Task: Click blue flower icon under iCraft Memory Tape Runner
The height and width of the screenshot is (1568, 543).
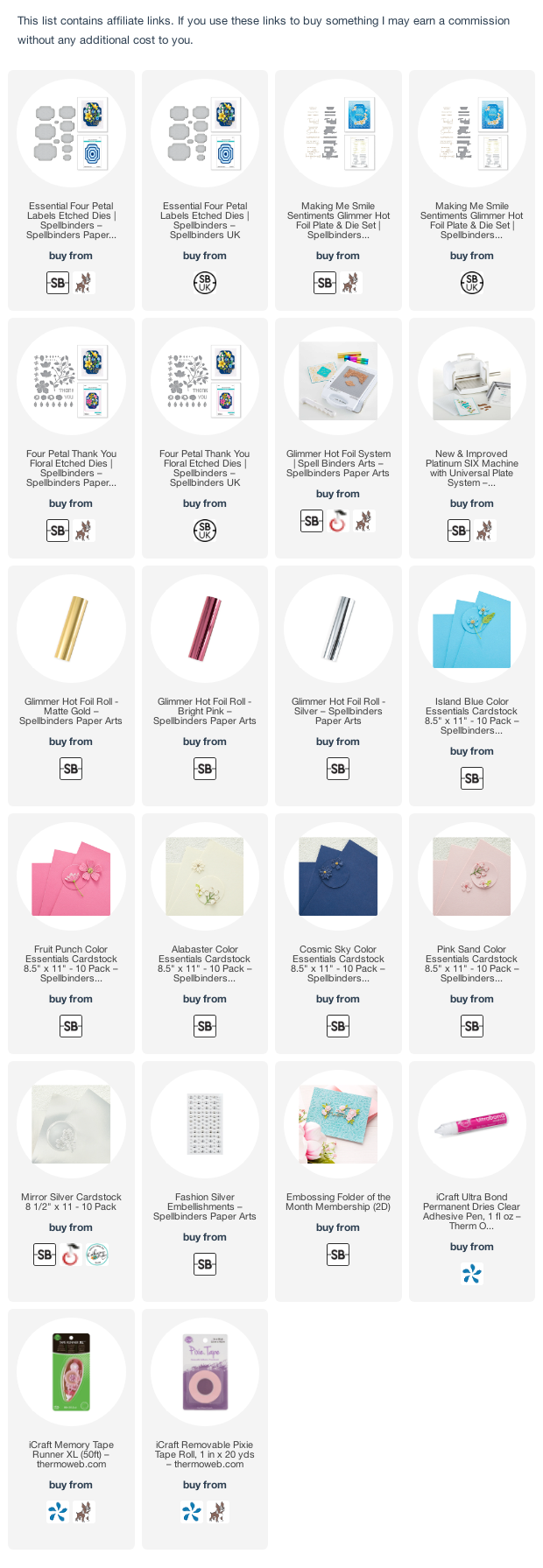Action: tap(58, 1512)
